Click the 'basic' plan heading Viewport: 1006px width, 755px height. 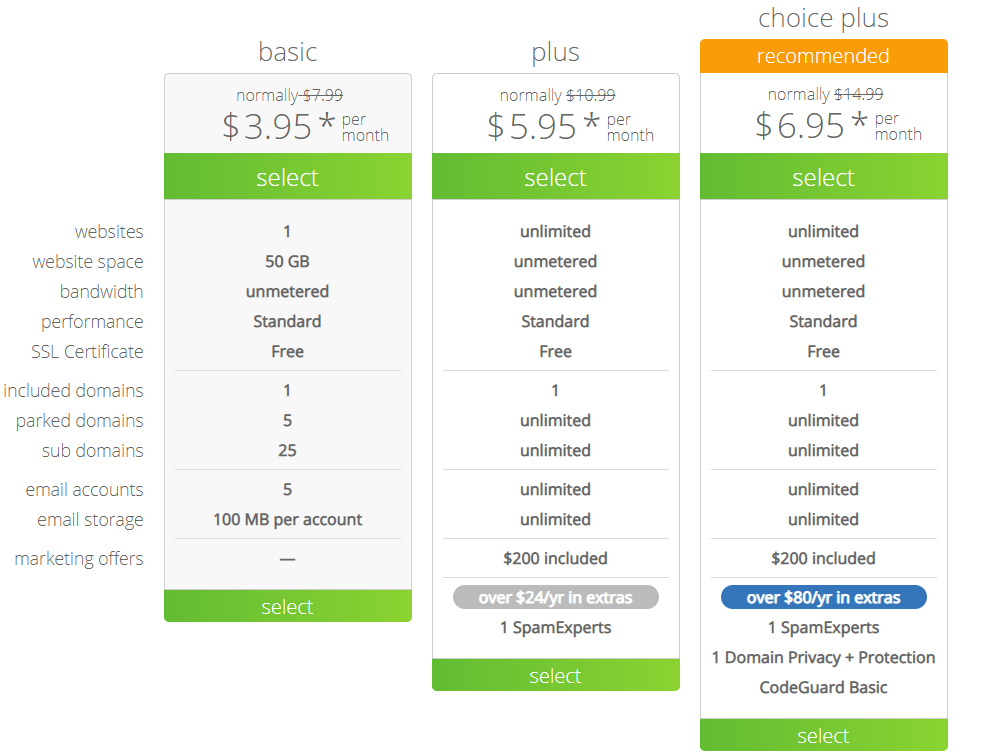(x=287, y=52)
